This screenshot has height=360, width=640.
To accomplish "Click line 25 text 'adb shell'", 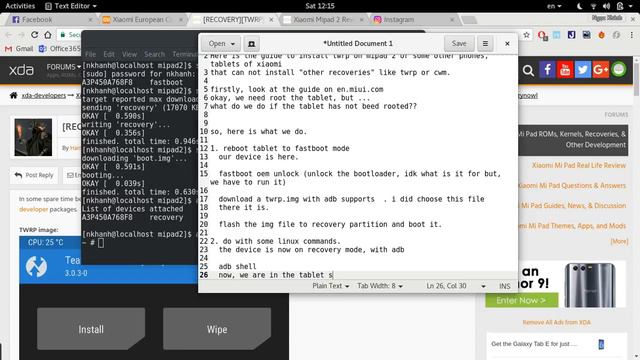I will point(238,267).
